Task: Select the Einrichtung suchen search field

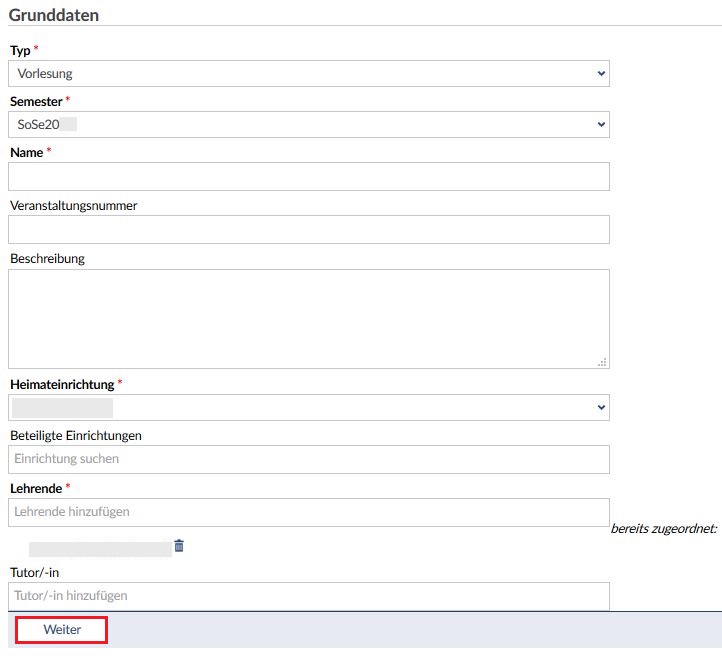Action: 308,459
